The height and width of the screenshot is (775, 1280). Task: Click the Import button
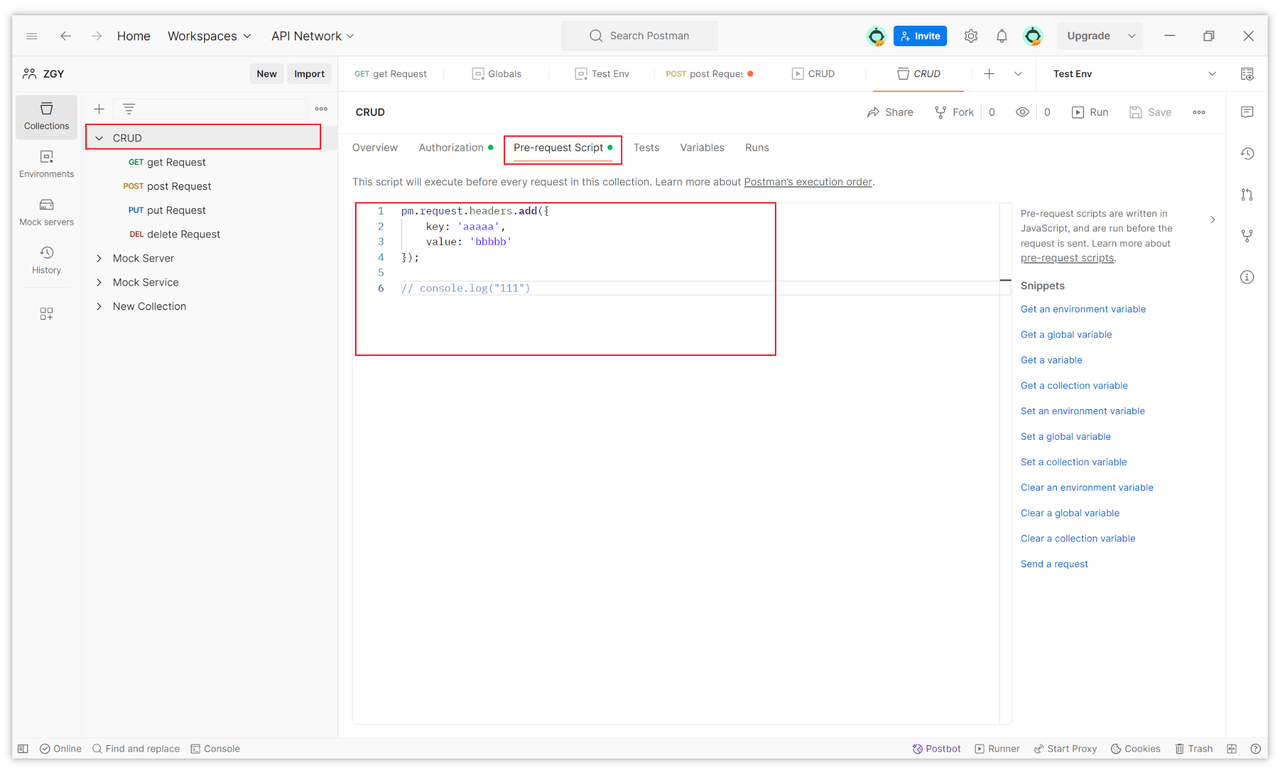point(309,74)
